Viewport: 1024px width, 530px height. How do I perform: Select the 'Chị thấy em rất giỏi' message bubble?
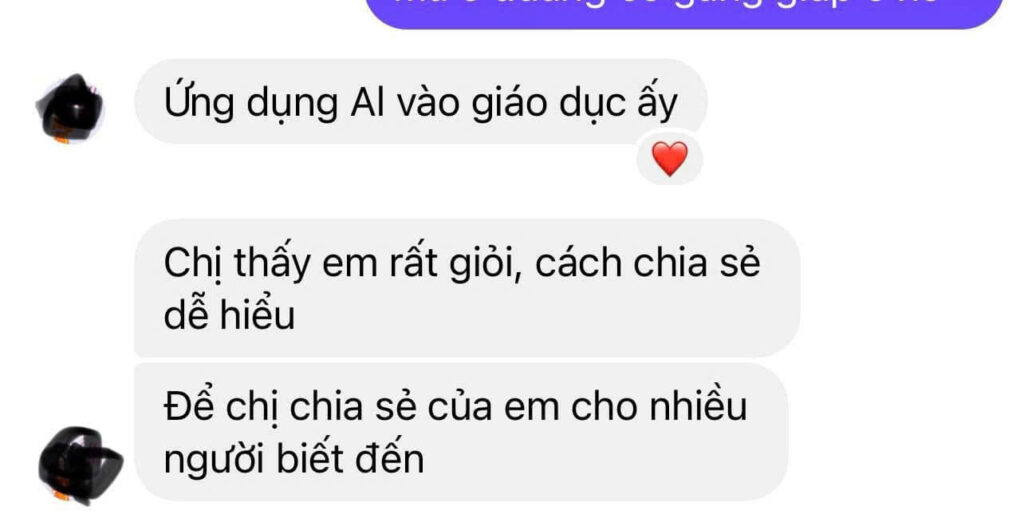click(x=467, y=288)
